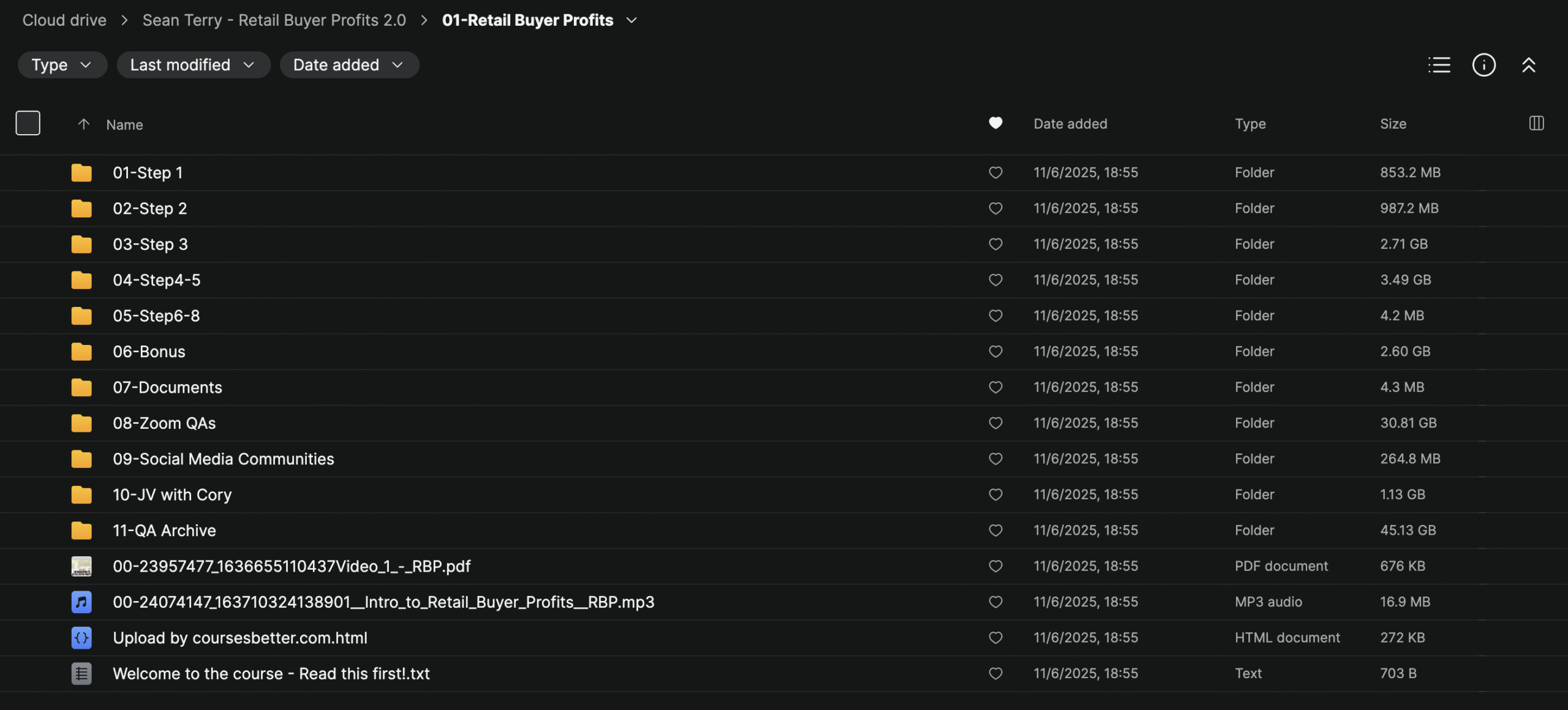Click the collapse header double-chevron icon
Image resolution: width=1568 pixels, height=710 pixels.
coord(1528,65)
